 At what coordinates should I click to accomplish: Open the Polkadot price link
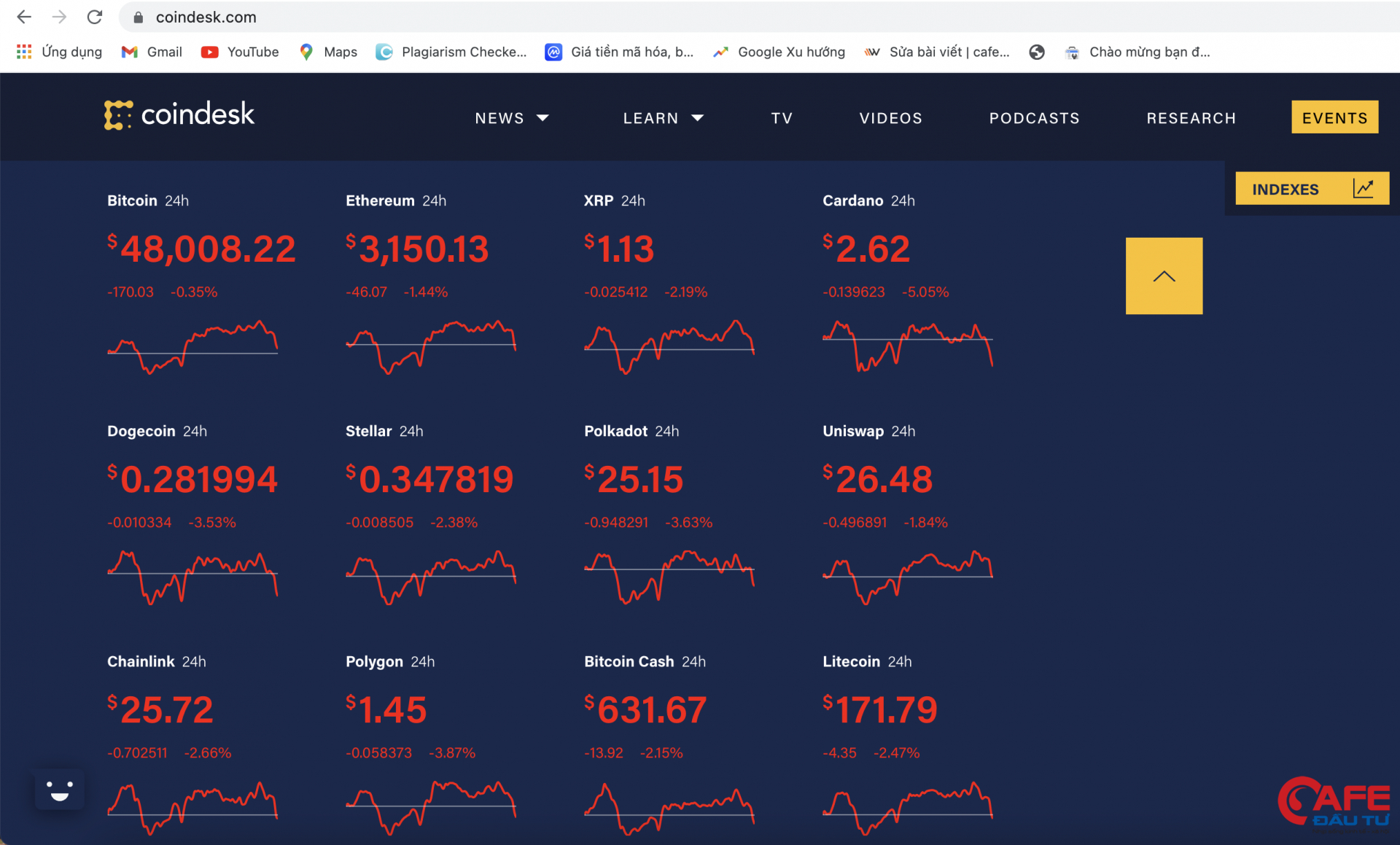615,431
